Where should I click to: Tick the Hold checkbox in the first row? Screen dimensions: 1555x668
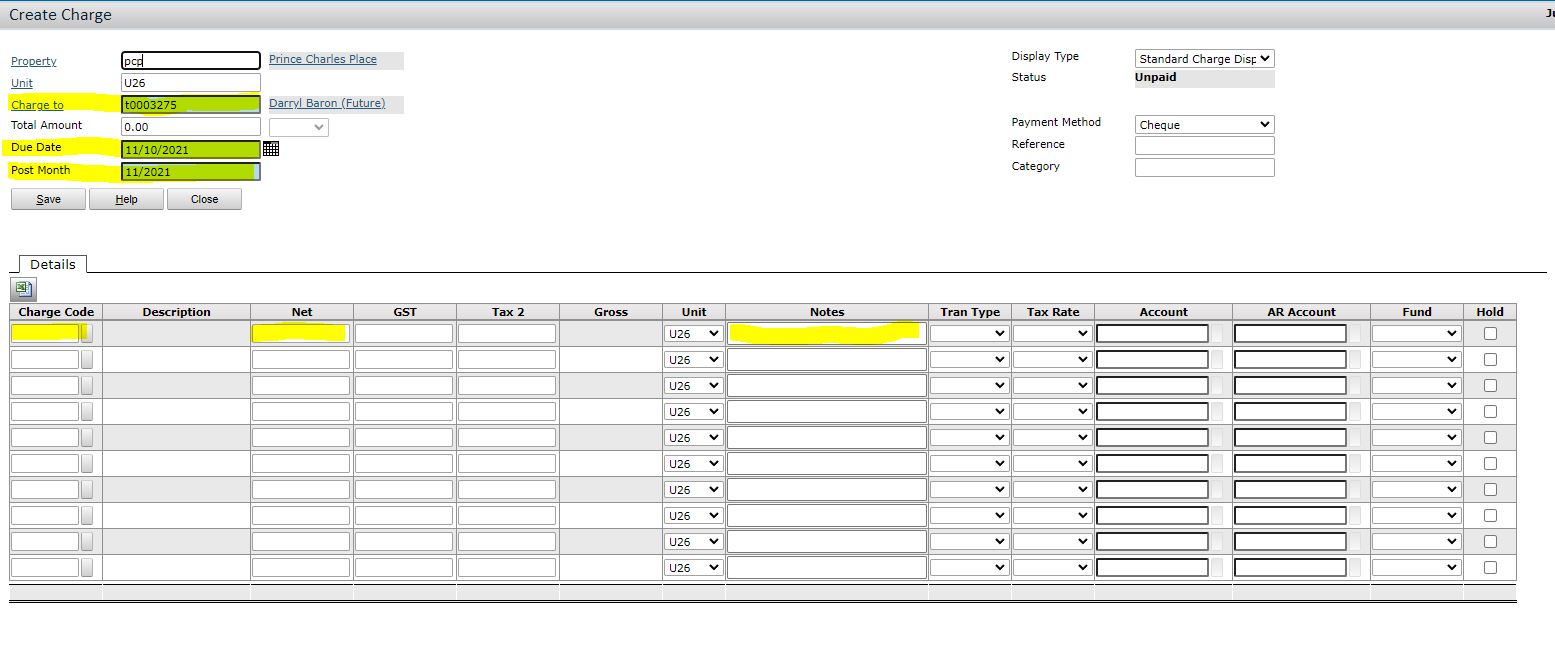point(1490,334)
